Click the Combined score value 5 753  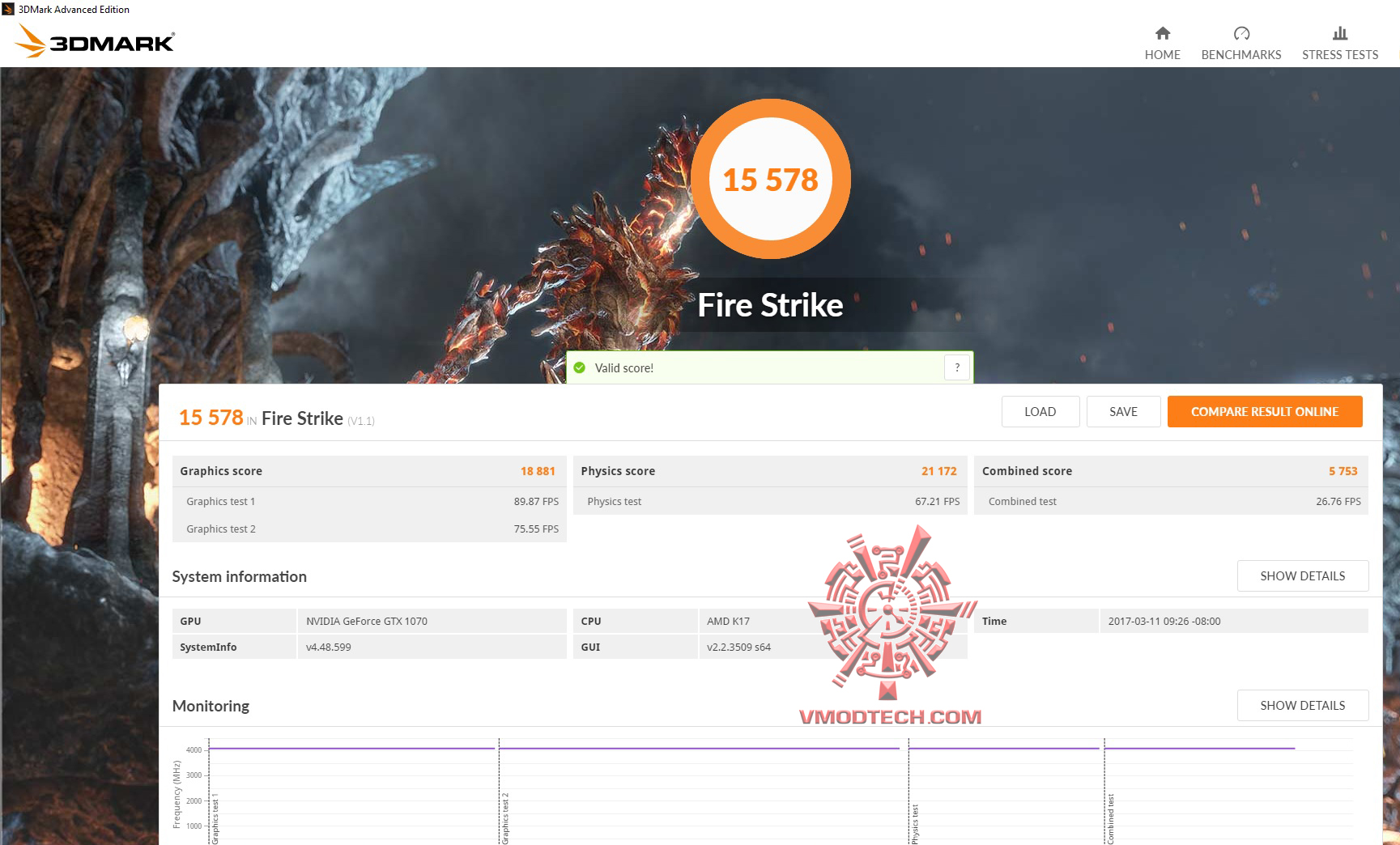tap(1343, 471)
